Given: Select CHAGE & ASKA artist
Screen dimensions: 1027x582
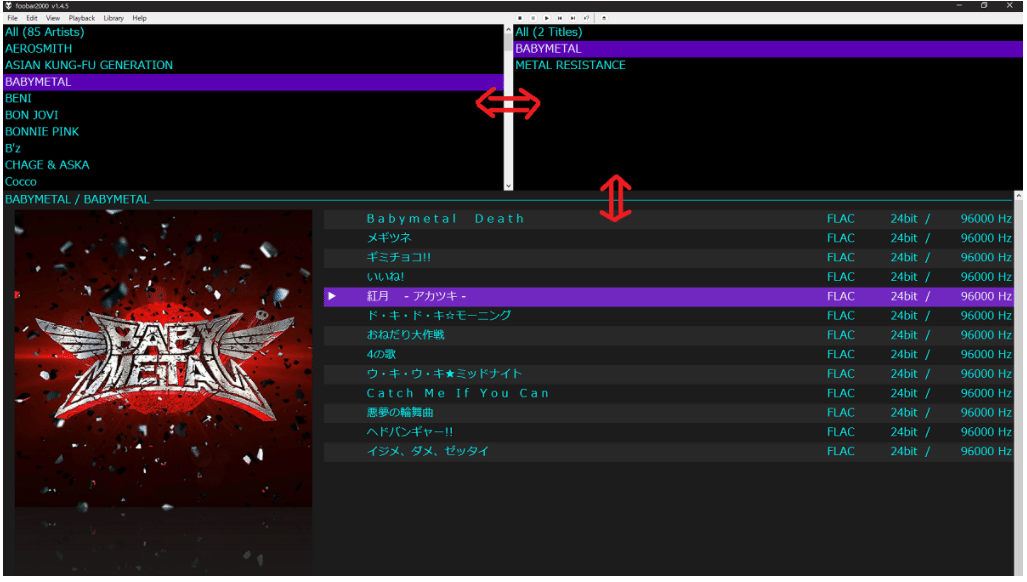Looking at the screenshot, I should coord(253,165).
